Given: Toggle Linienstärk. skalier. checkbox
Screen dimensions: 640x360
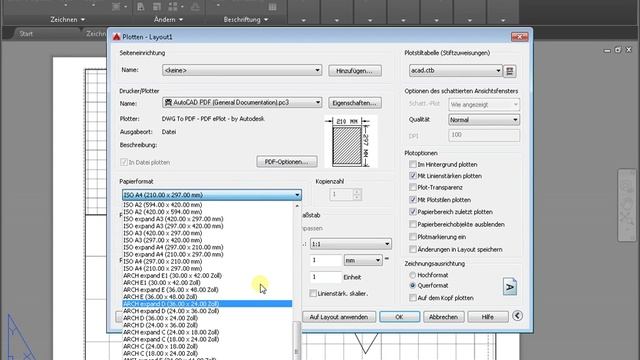Looking at the screenshot, I should (313, 293).
